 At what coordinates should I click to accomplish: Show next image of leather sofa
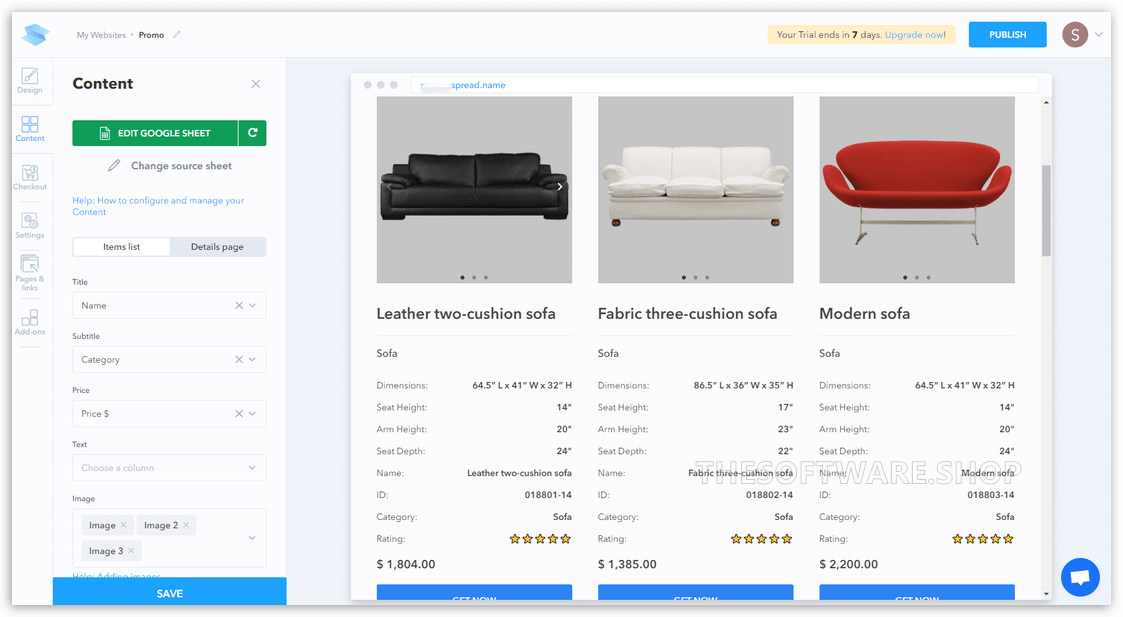(559, 186)
